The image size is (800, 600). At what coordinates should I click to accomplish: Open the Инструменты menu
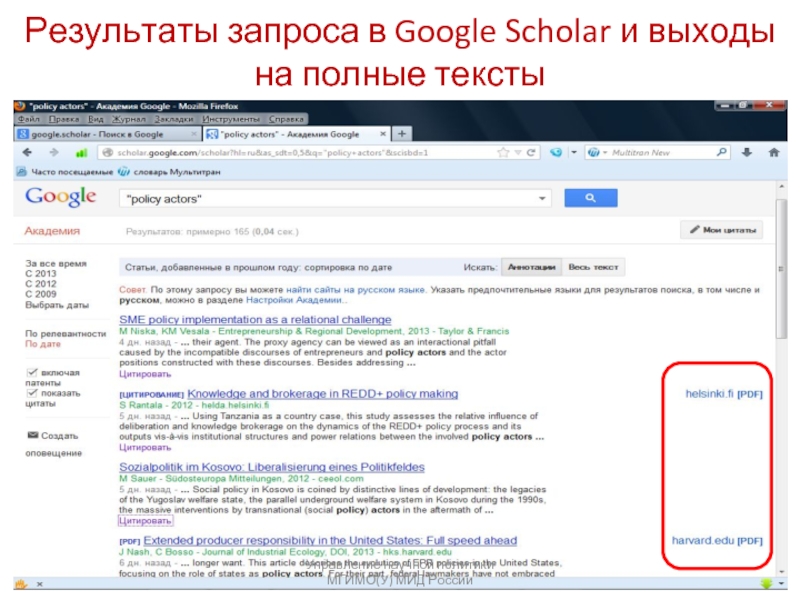click(231, 119)
